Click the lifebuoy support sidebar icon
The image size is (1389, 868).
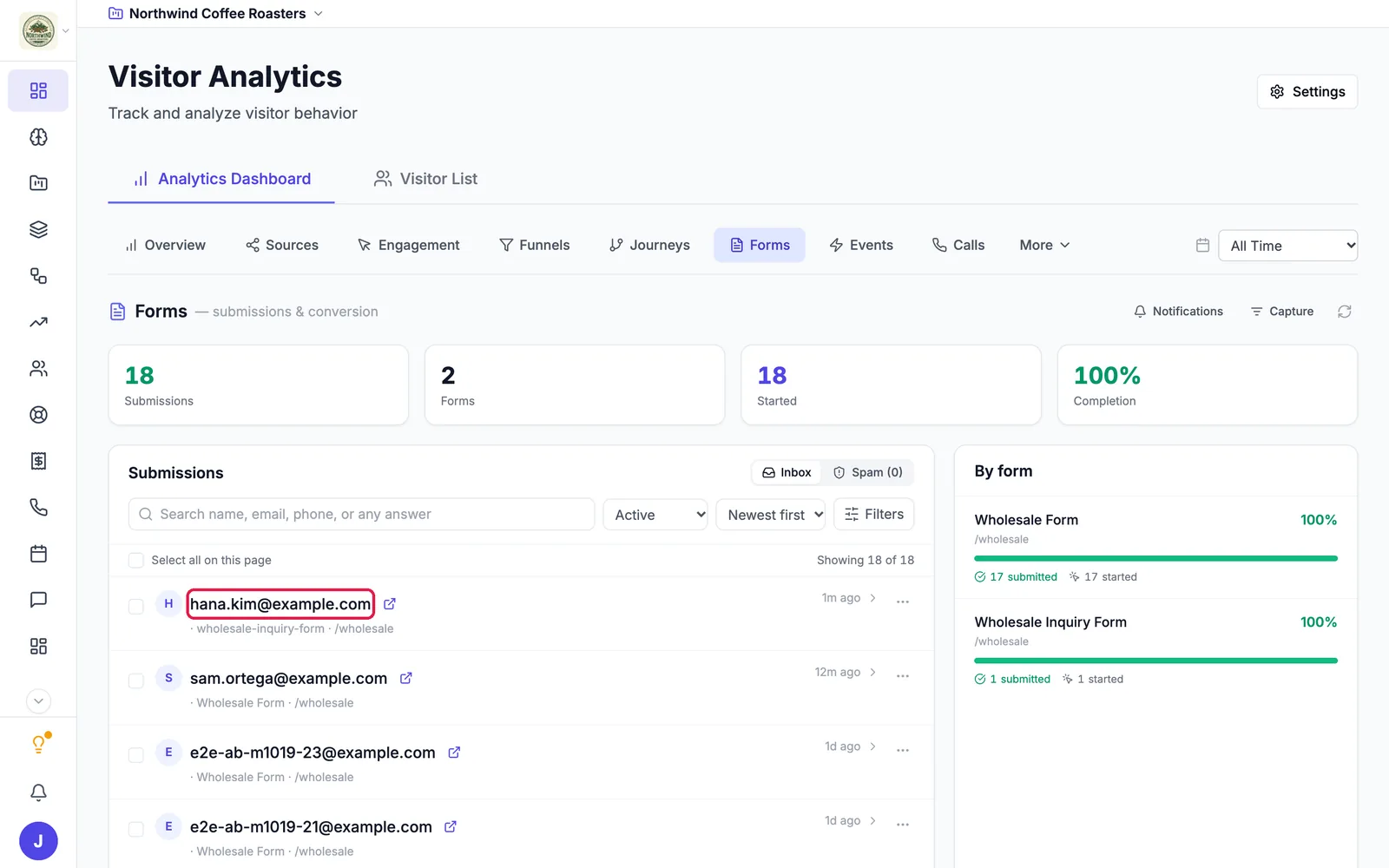[x=38, y=415]
